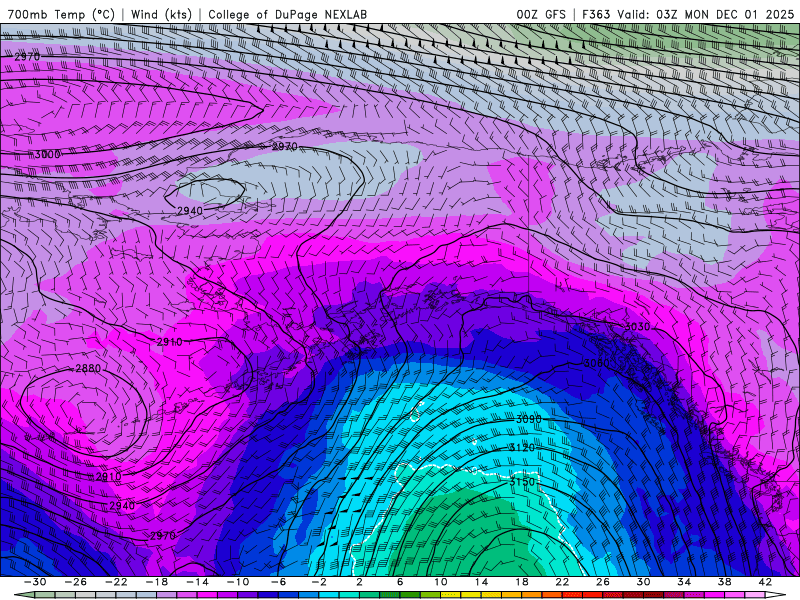Click the 2880 height contour label
Image resolution: width=800 pixels, height=600 pixels.
[x=88, y=368]
